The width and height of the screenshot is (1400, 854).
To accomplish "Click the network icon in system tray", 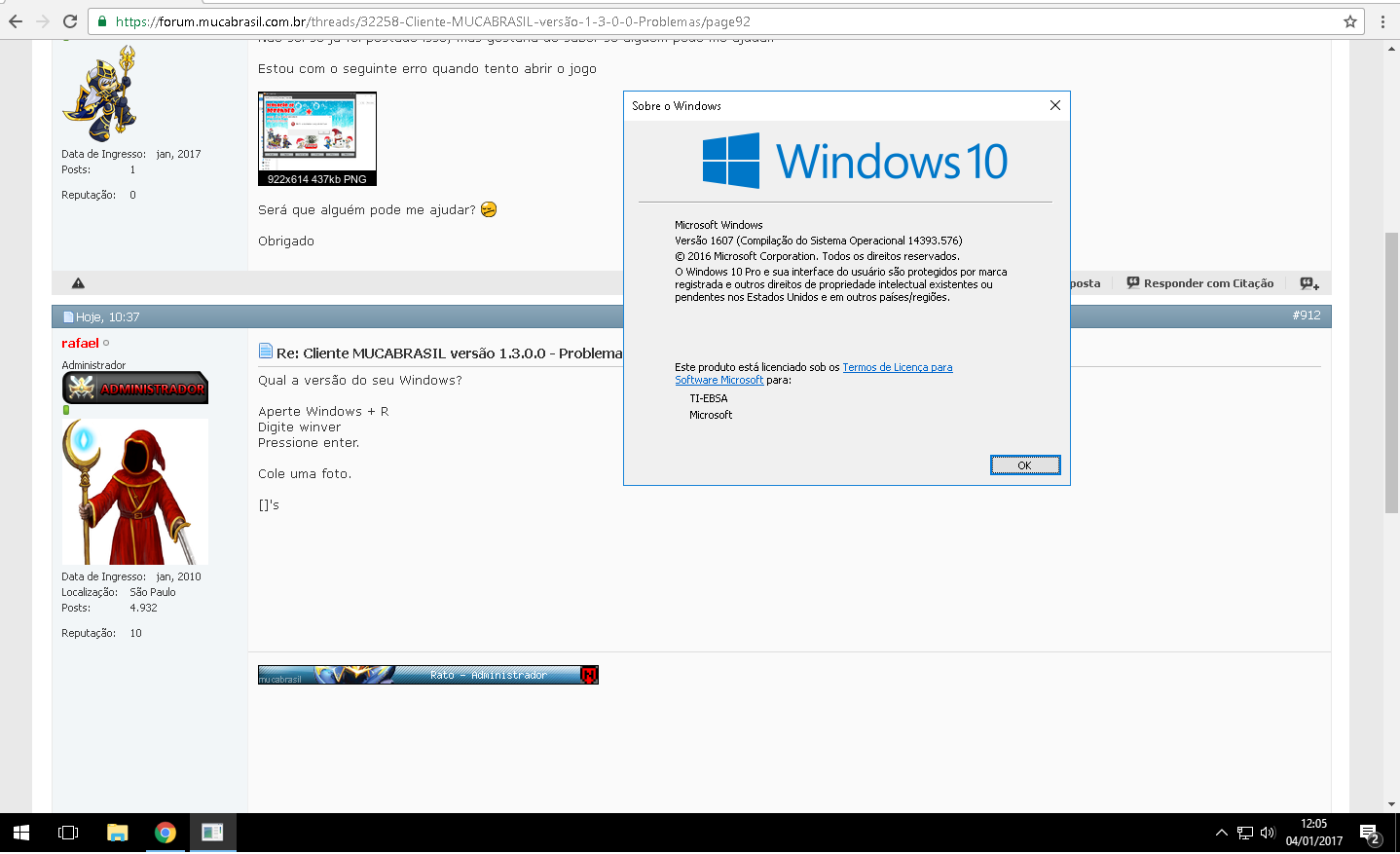I will coord(1244,833).
